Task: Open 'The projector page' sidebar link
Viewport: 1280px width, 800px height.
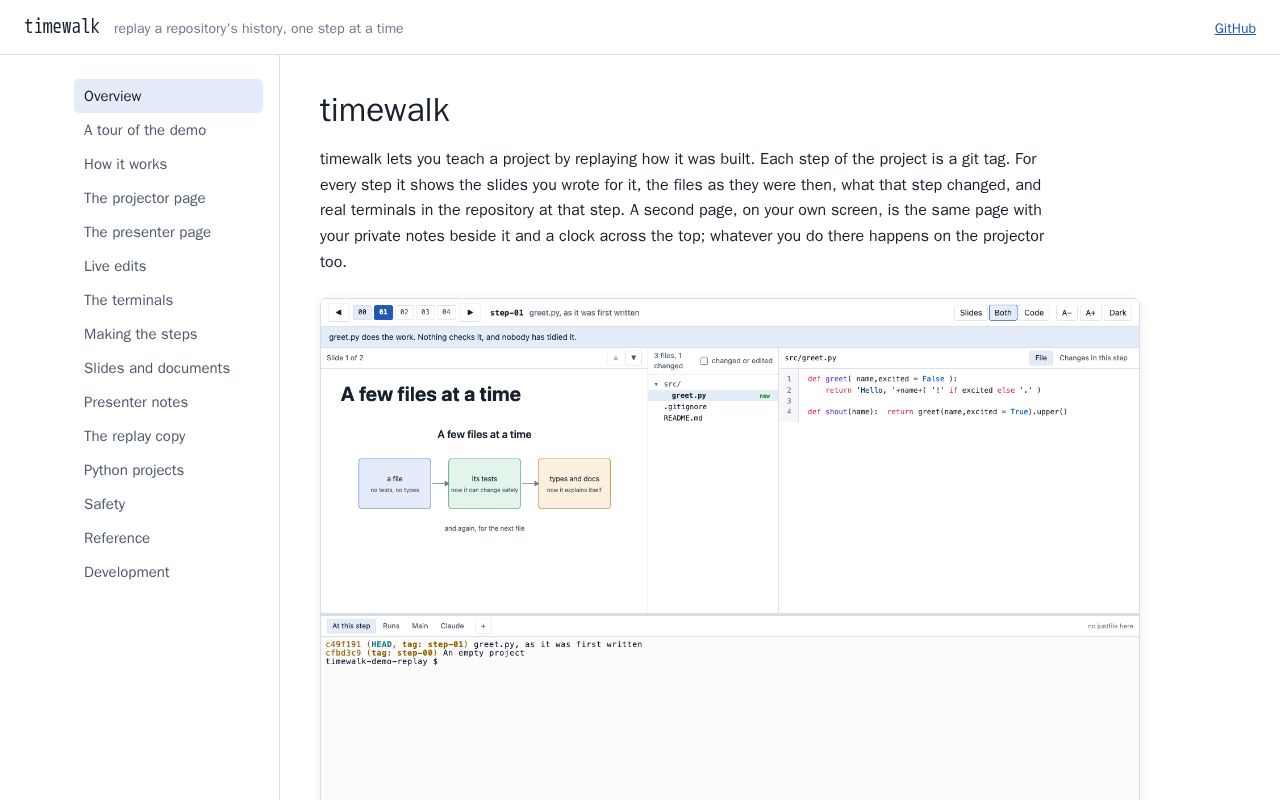Action: pos(168,198)
